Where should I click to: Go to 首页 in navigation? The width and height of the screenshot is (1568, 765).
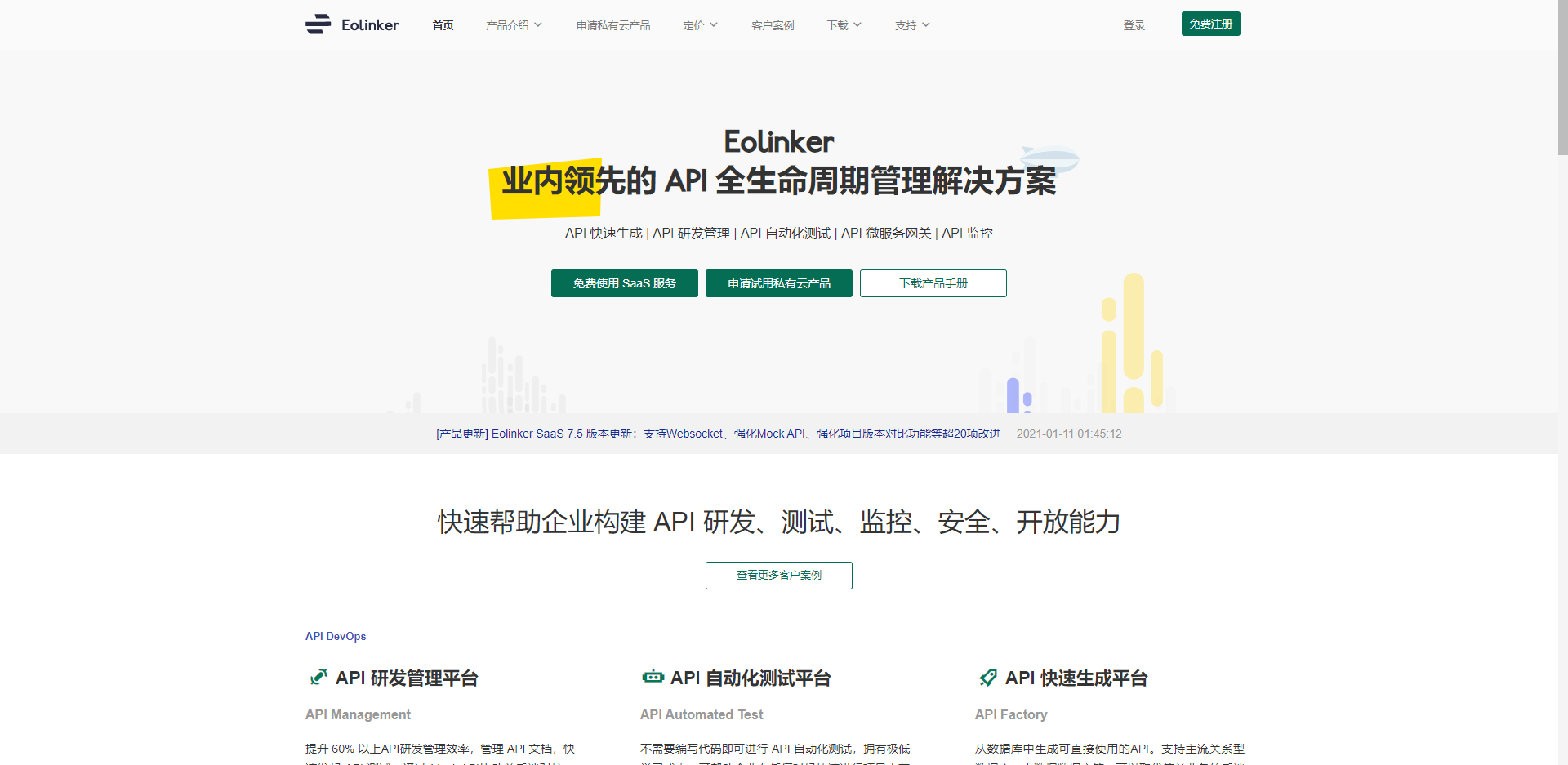click(x=443, y=25)
